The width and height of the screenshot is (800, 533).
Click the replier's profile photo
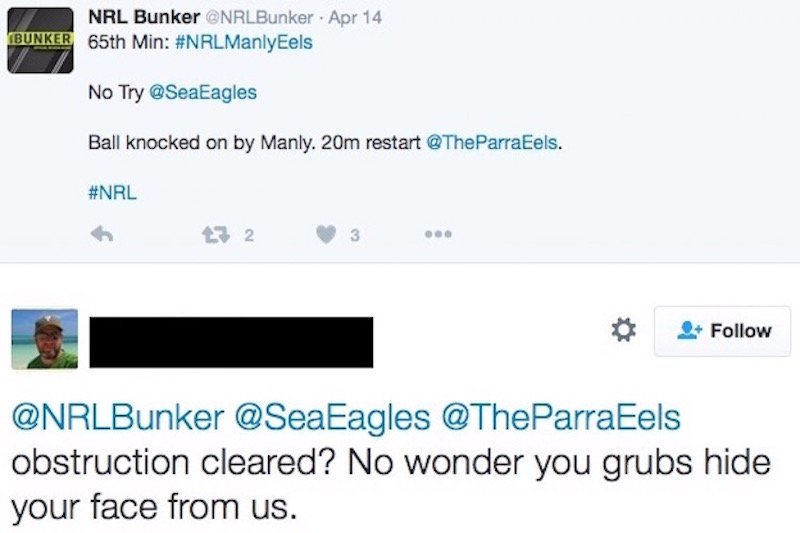click(44, 338)
